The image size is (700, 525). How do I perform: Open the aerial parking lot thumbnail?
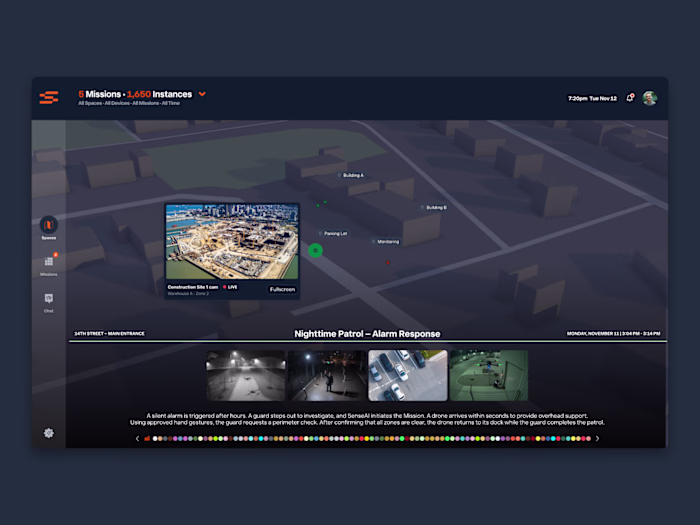pos(408,375)
